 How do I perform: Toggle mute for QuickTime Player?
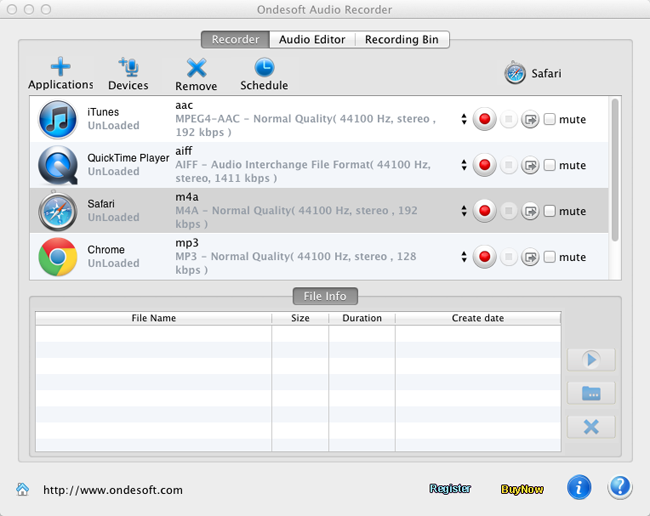point(549,165)
